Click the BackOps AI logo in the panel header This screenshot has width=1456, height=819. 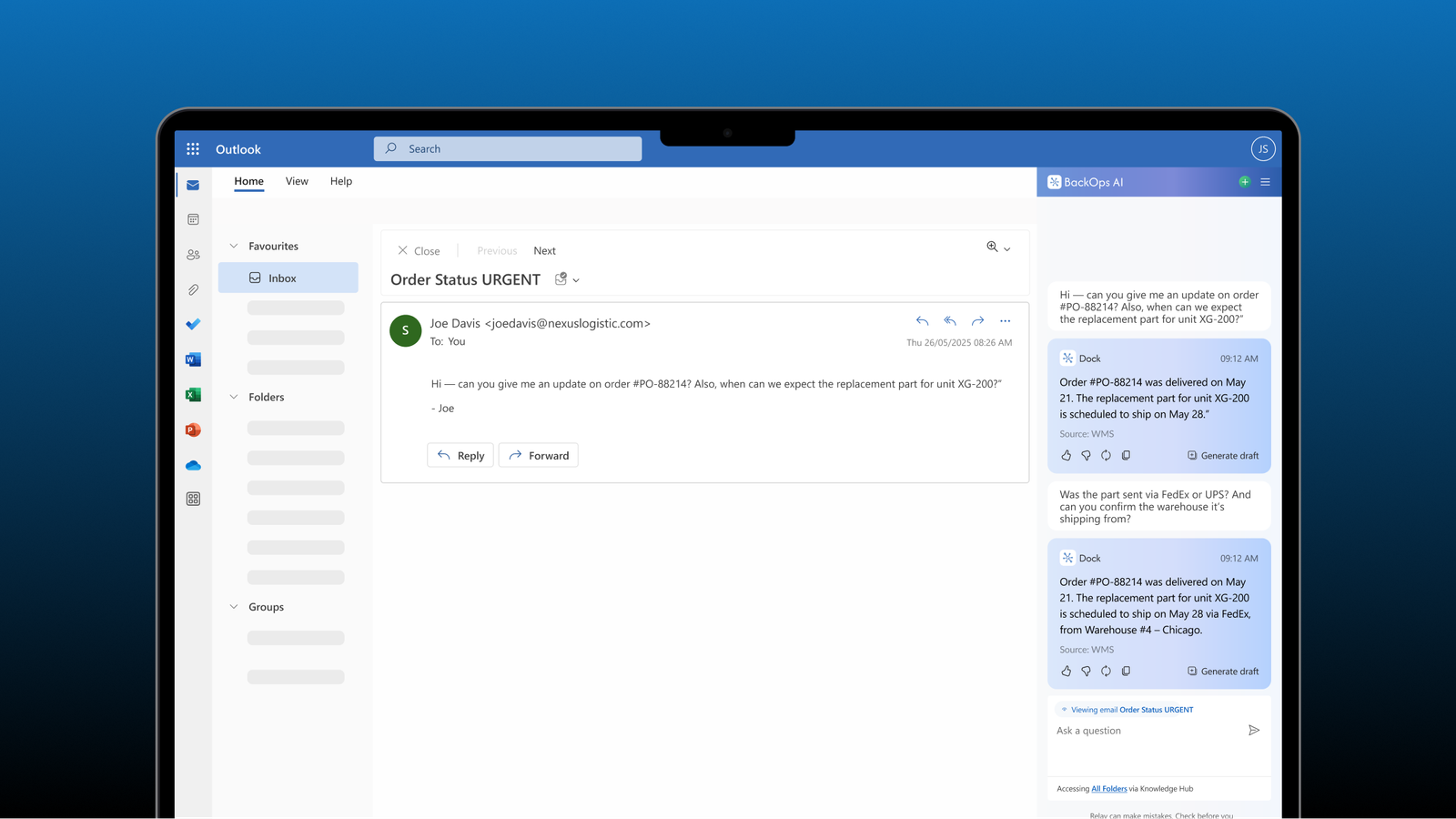pos(1054,182)
